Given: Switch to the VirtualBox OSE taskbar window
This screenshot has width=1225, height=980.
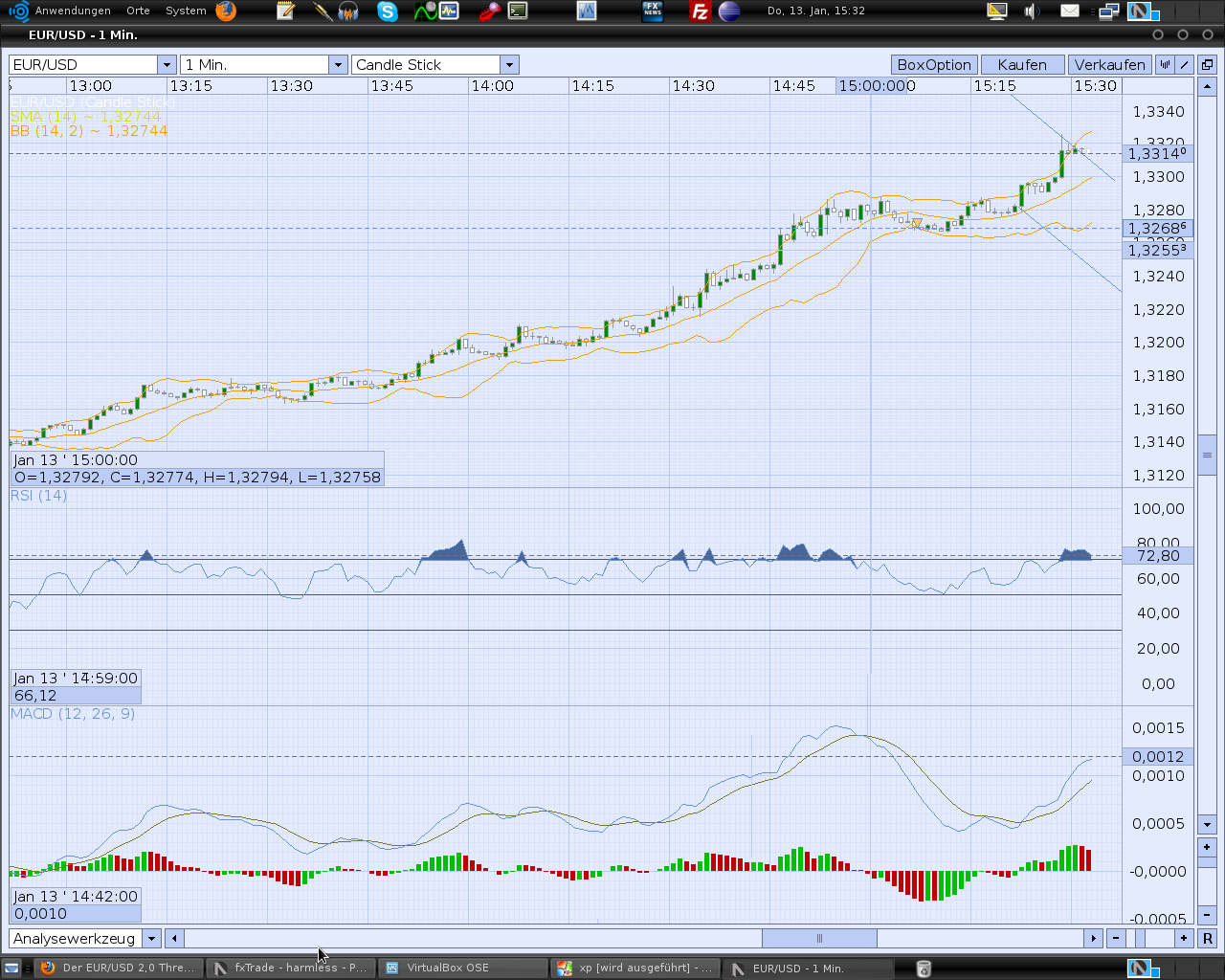Looking at the screenshot, I should (x=463, y=968).
